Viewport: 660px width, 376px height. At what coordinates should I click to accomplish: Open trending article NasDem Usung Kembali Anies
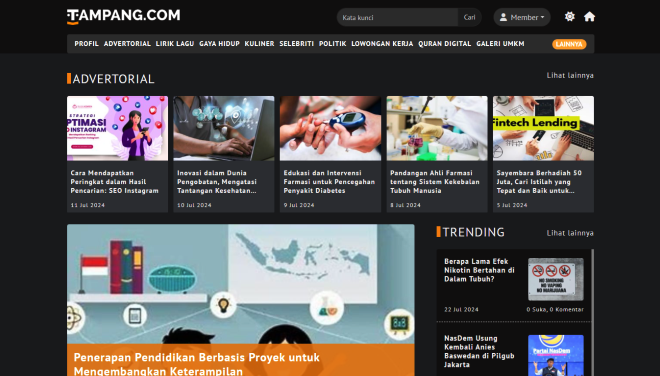point(479,352)
